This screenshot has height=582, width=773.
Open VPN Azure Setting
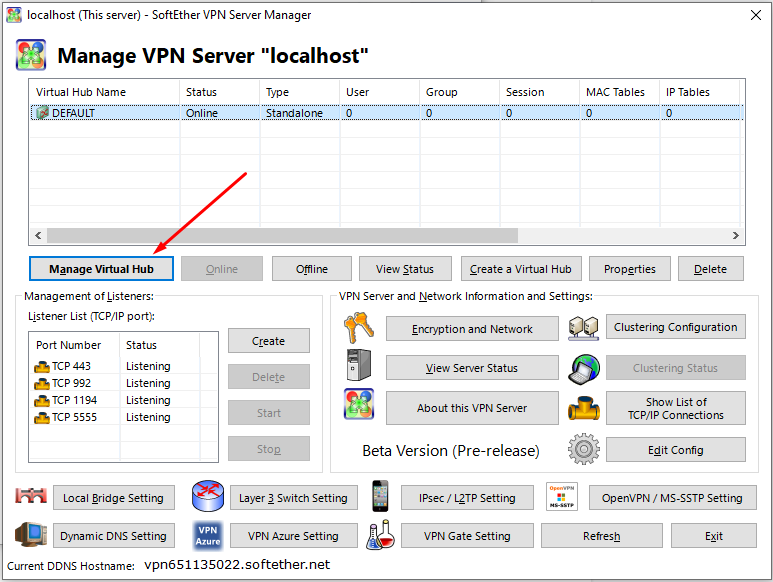pyautogui.click(x=293, y=536)
